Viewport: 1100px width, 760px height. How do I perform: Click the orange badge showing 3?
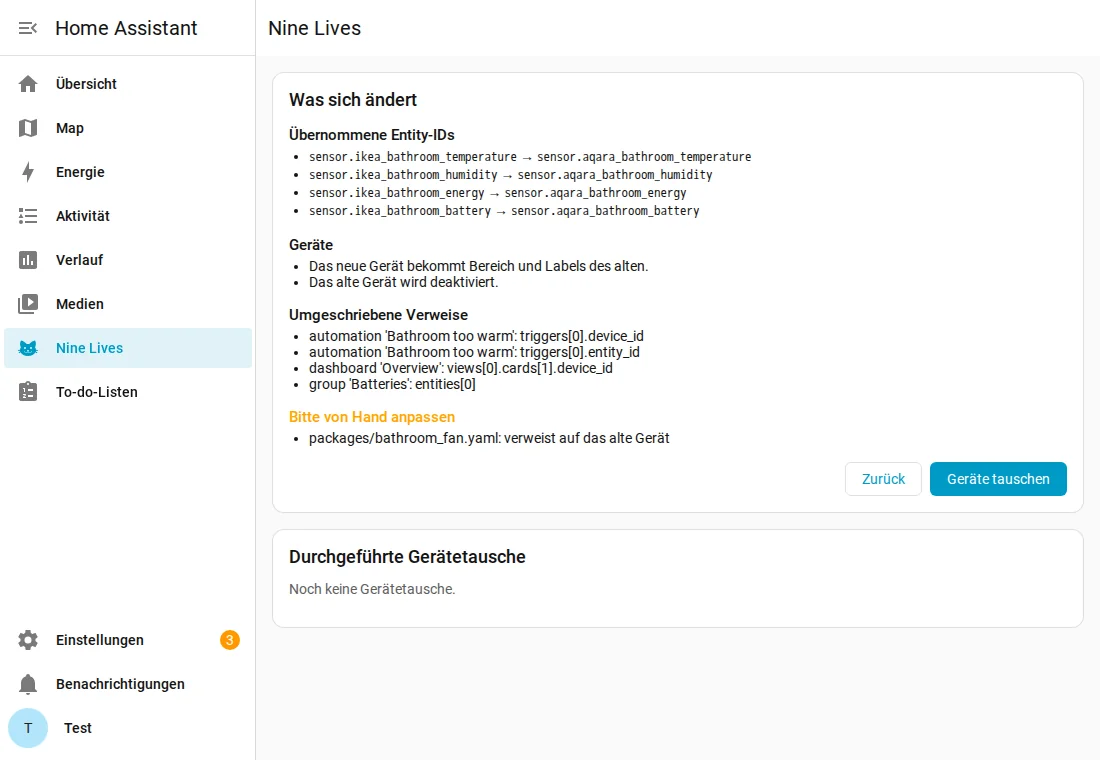coord(229,640)
